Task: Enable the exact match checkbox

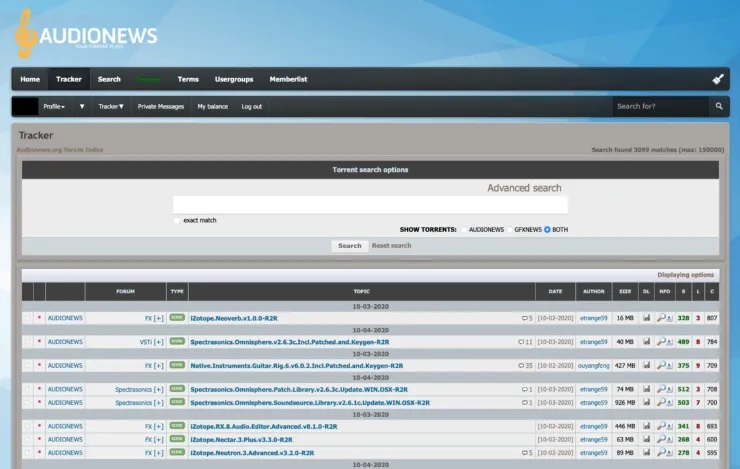Action: coord(177,220)
